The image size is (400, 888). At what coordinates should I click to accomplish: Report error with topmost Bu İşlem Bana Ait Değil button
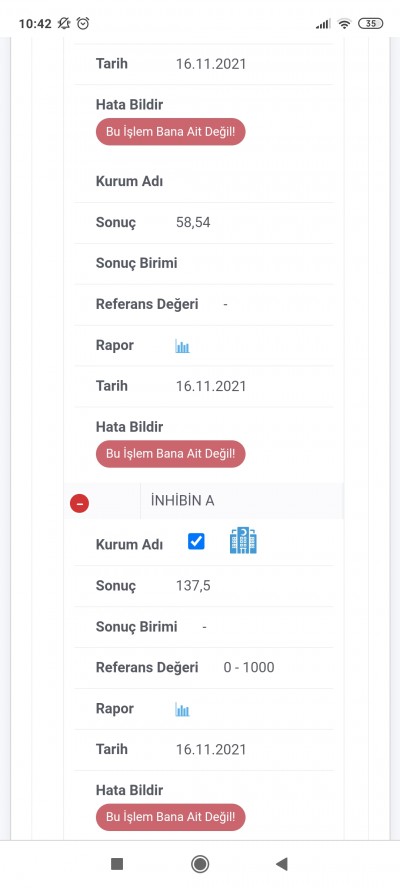[x=171, y=132]
